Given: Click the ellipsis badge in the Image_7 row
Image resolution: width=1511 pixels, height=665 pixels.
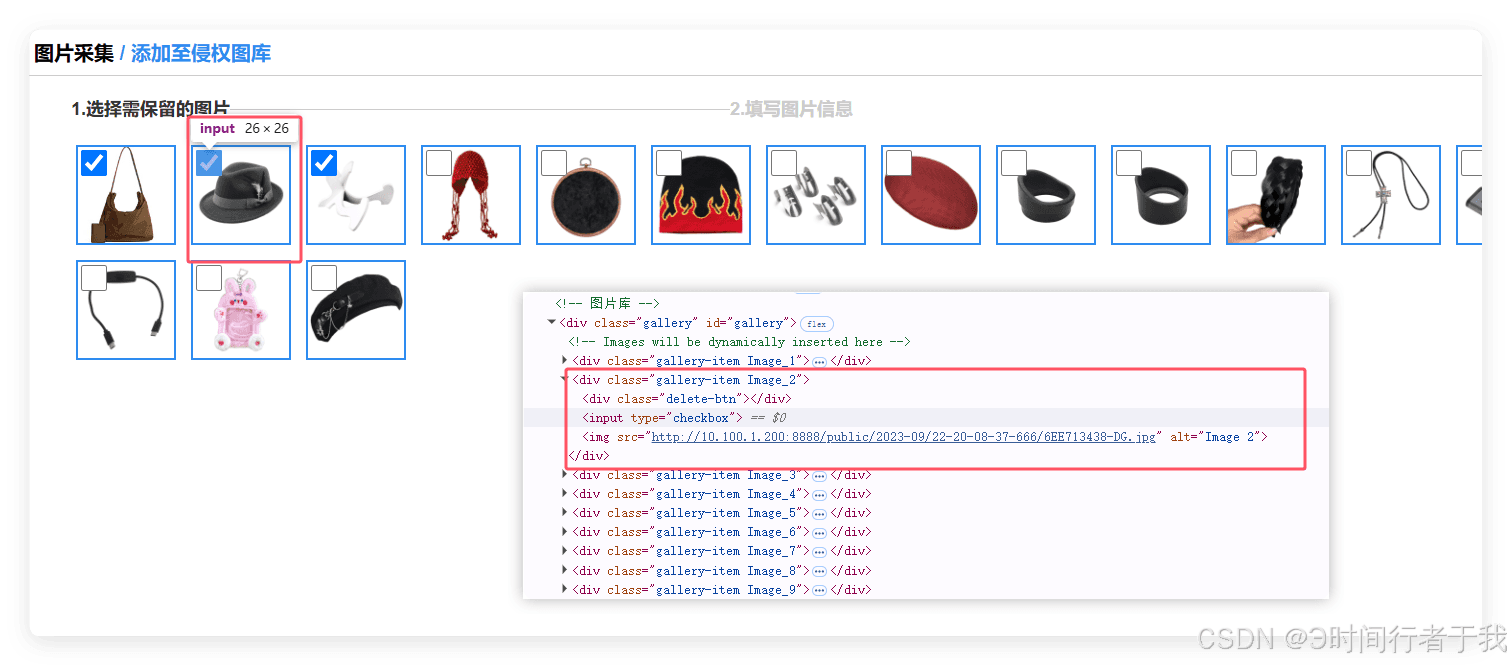Looking at the screenshot, I should pos(819,551).
